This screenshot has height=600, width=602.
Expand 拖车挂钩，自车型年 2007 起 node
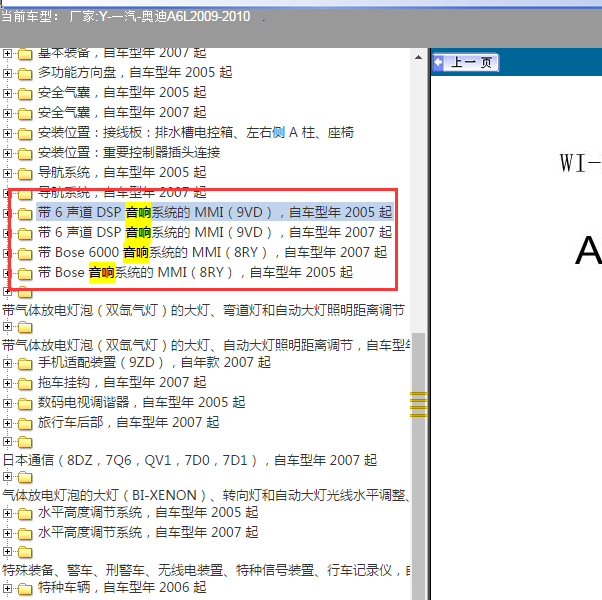tap(7, 383)
